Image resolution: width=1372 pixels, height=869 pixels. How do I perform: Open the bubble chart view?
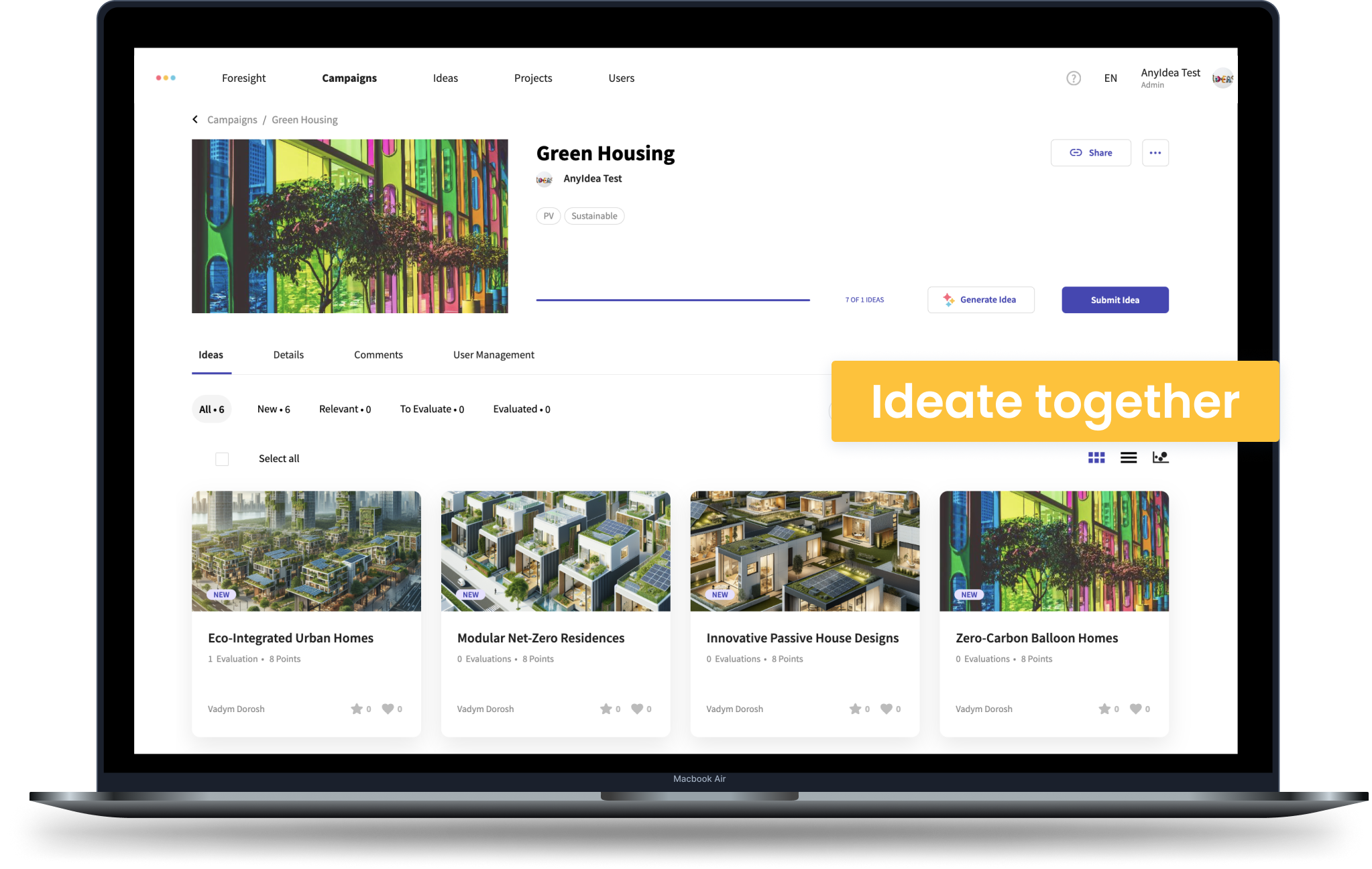click(x=1160, y=457)
